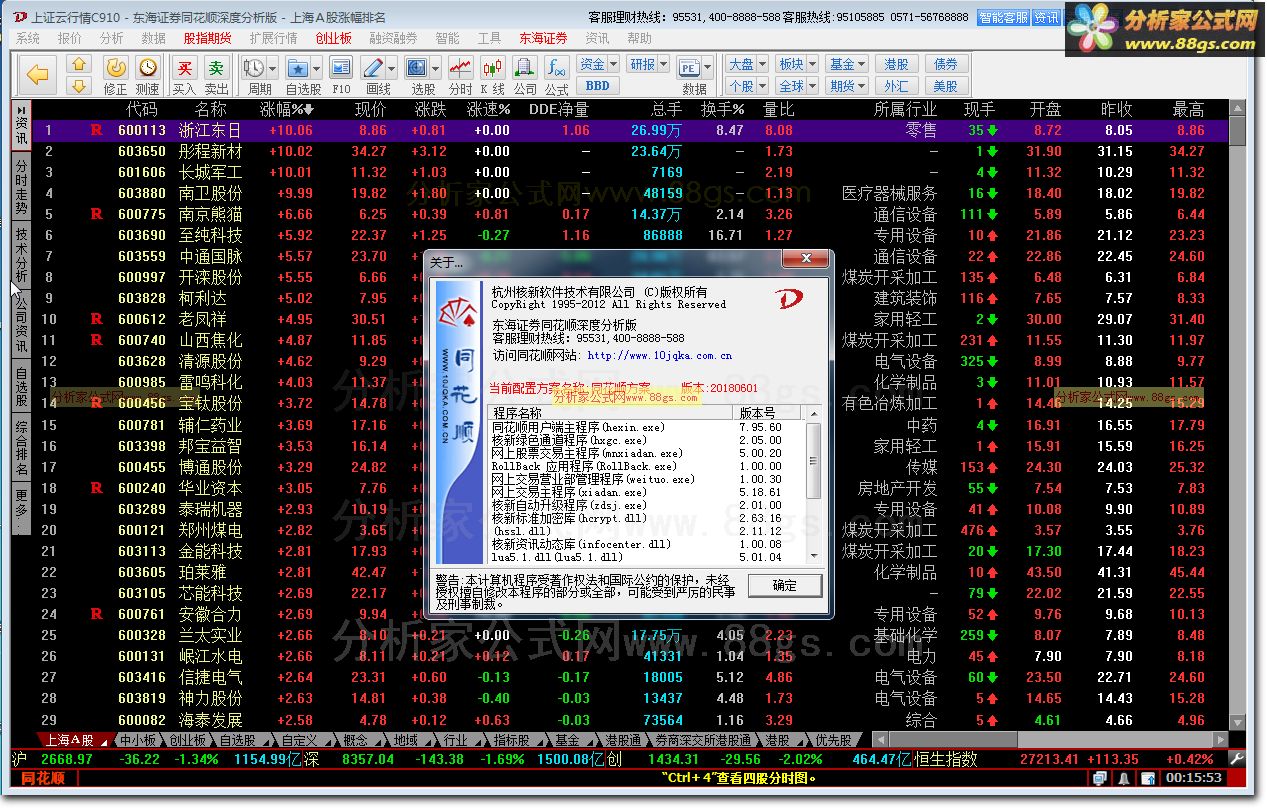Viewport: 1267px width, 808px height.
Task: Click the monitor icon in bottom status bar
Action: [1100, 778]
